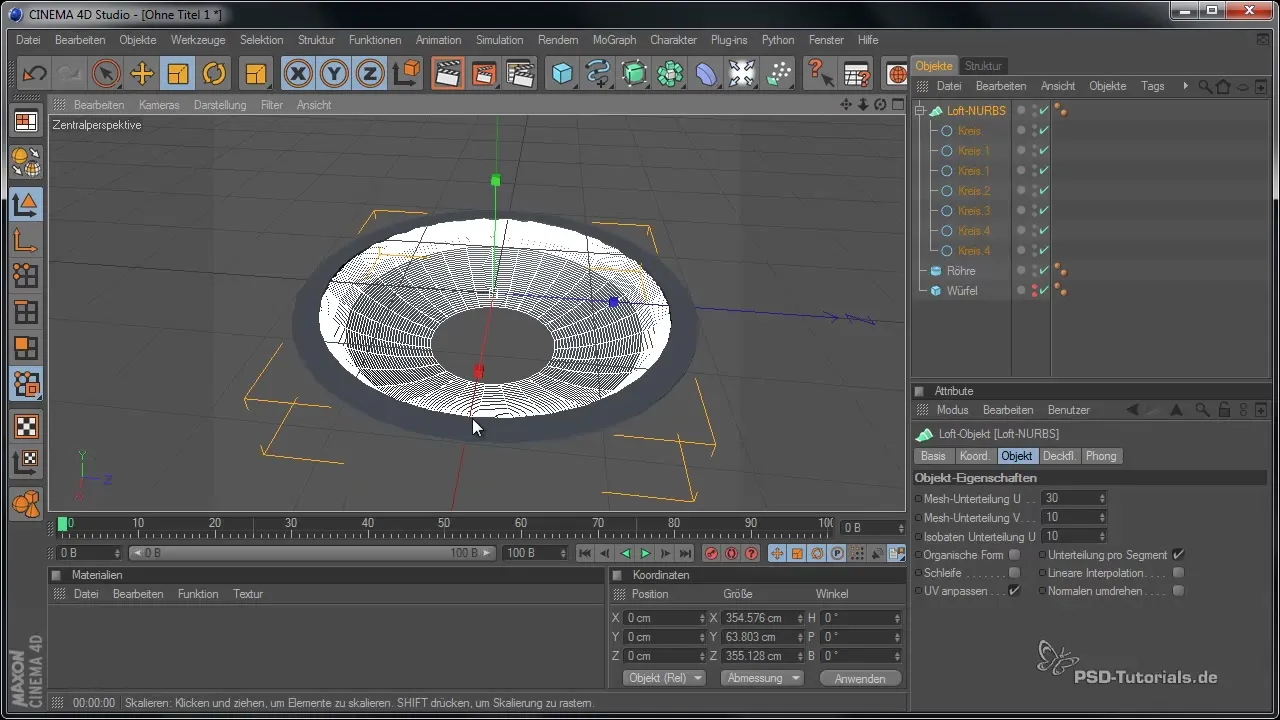Collapse the Loft-NURBS tree item
1280x720 pixels.
pyautogui.click(x=920, y=111)
